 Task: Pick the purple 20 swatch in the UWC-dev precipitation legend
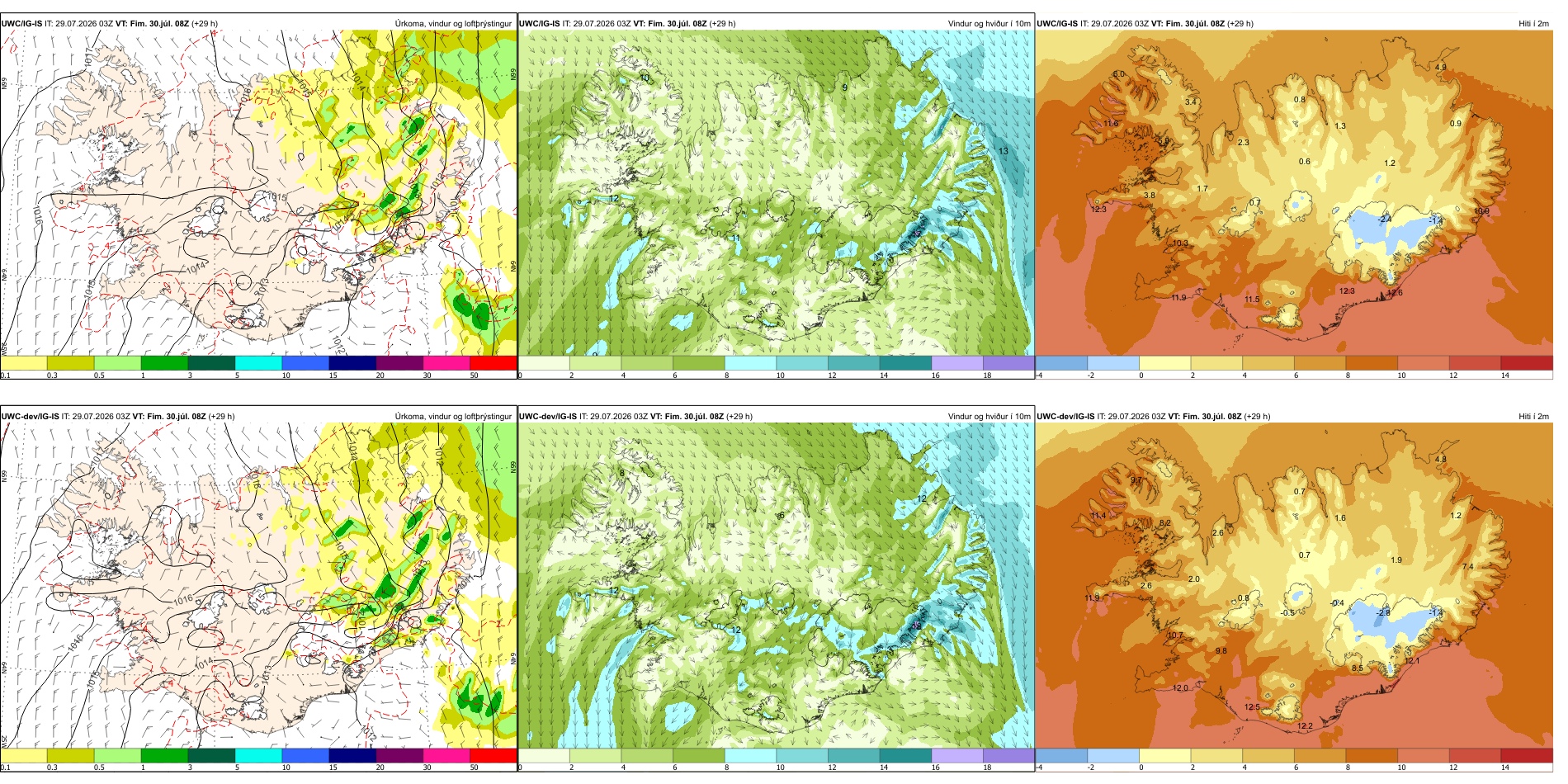tap(399, 756)
